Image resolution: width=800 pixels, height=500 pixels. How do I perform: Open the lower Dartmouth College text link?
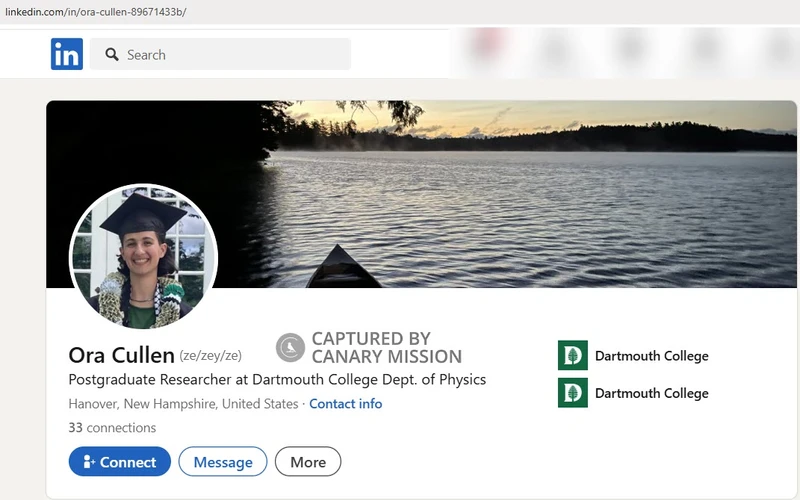[651, 393]
